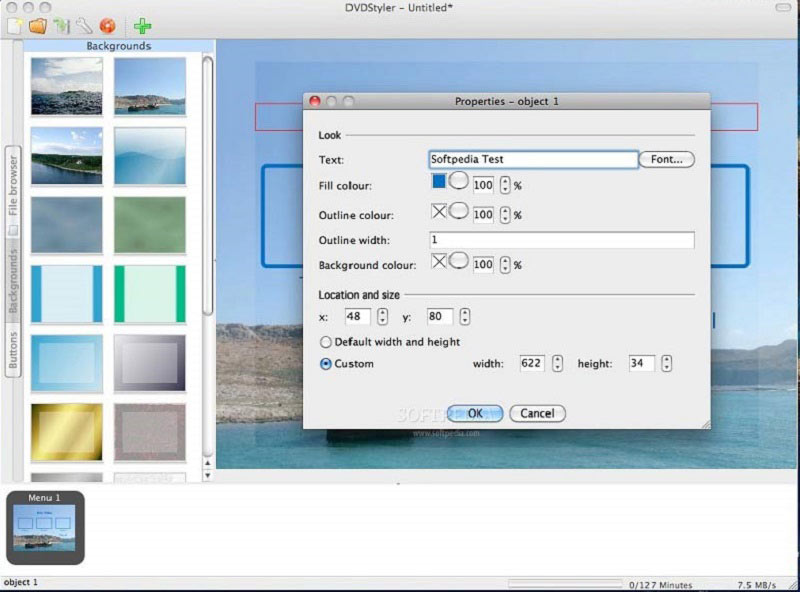800x592 pixels.
Task: Select the Save/export arrow toolbar icon
Action: tap(60, 25)
